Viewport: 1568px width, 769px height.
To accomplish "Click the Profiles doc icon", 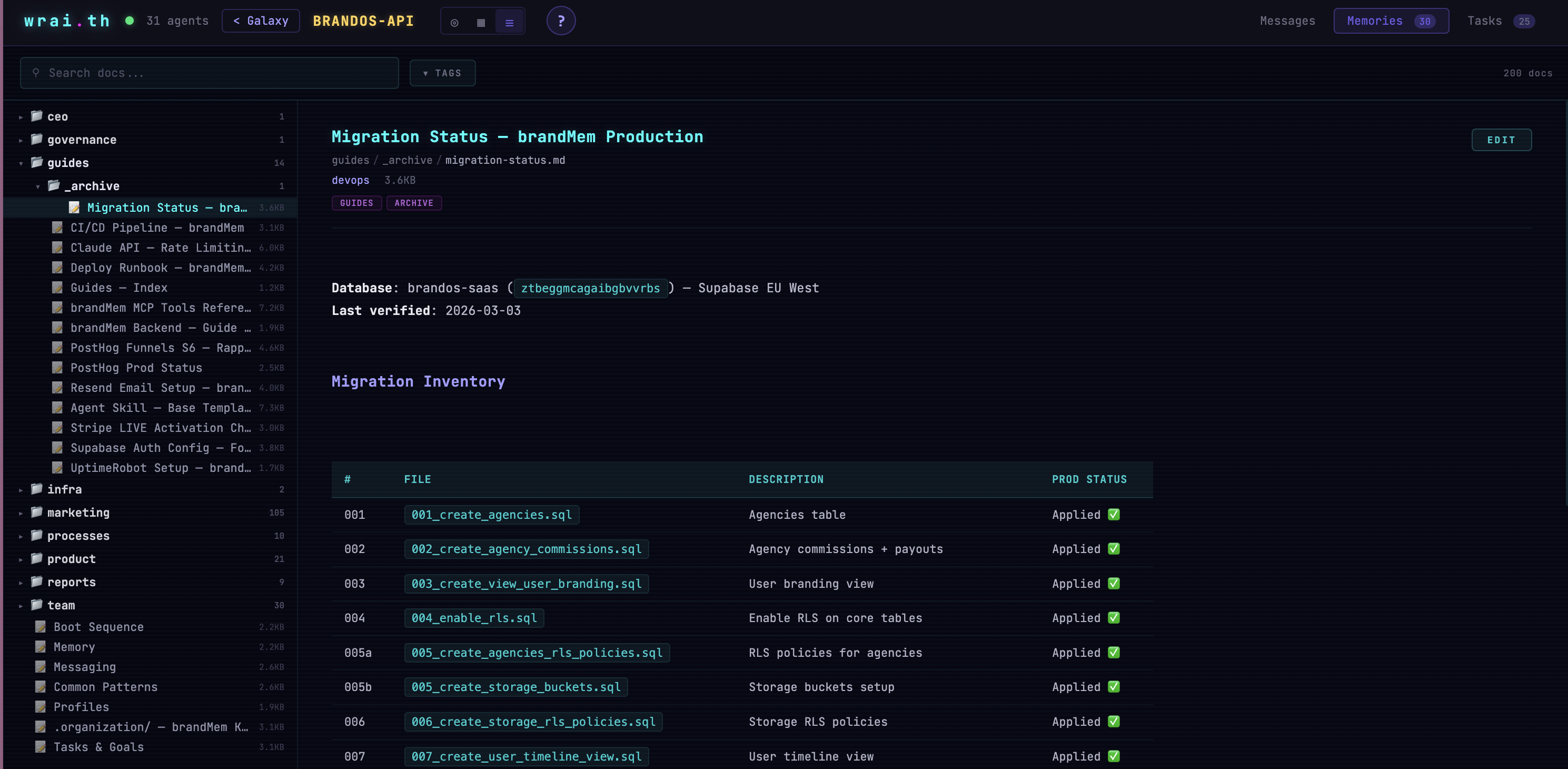I will point(40,706).
